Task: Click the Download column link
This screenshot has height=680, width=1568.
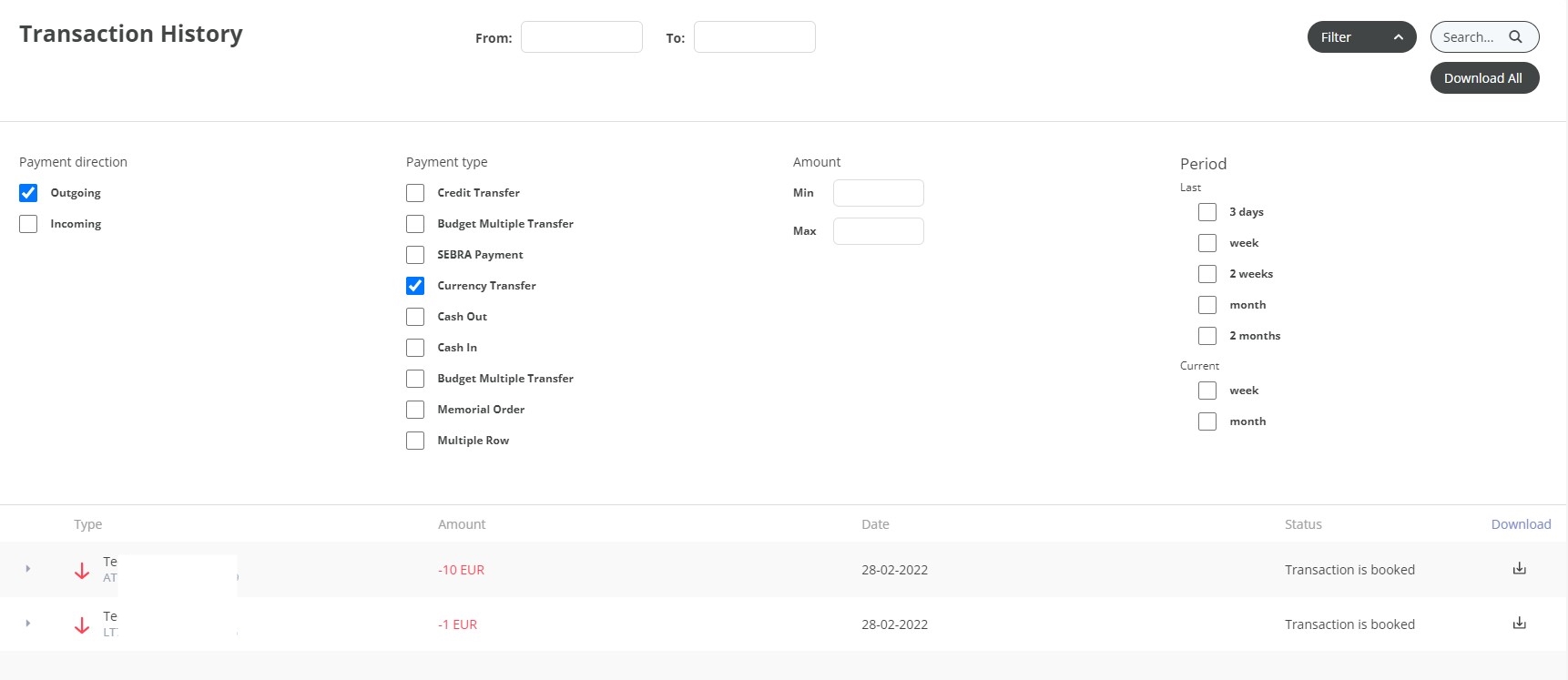Action: (1521, 524)
